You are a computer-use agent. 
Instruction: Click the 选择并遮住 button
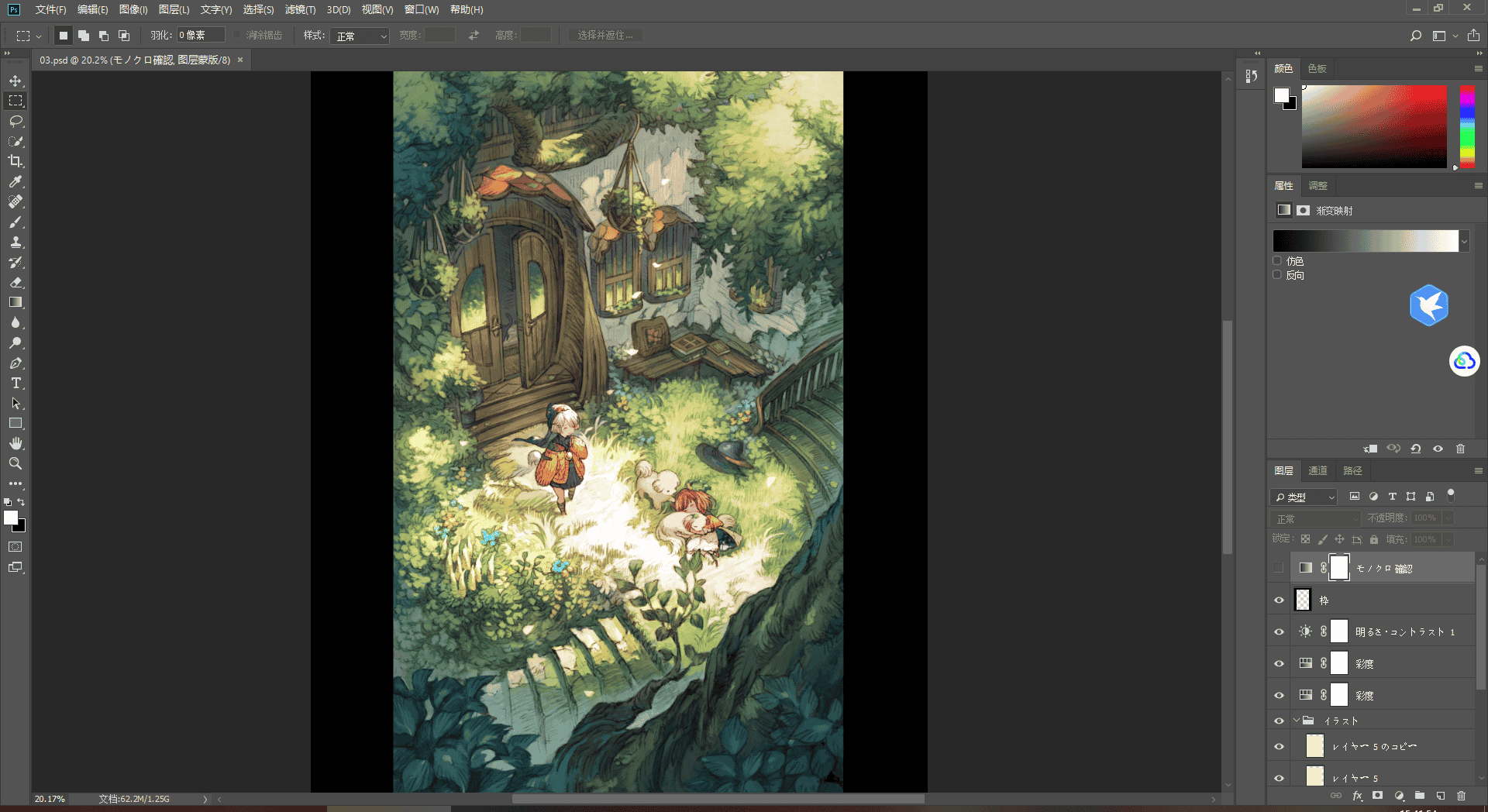coord(604,36)
